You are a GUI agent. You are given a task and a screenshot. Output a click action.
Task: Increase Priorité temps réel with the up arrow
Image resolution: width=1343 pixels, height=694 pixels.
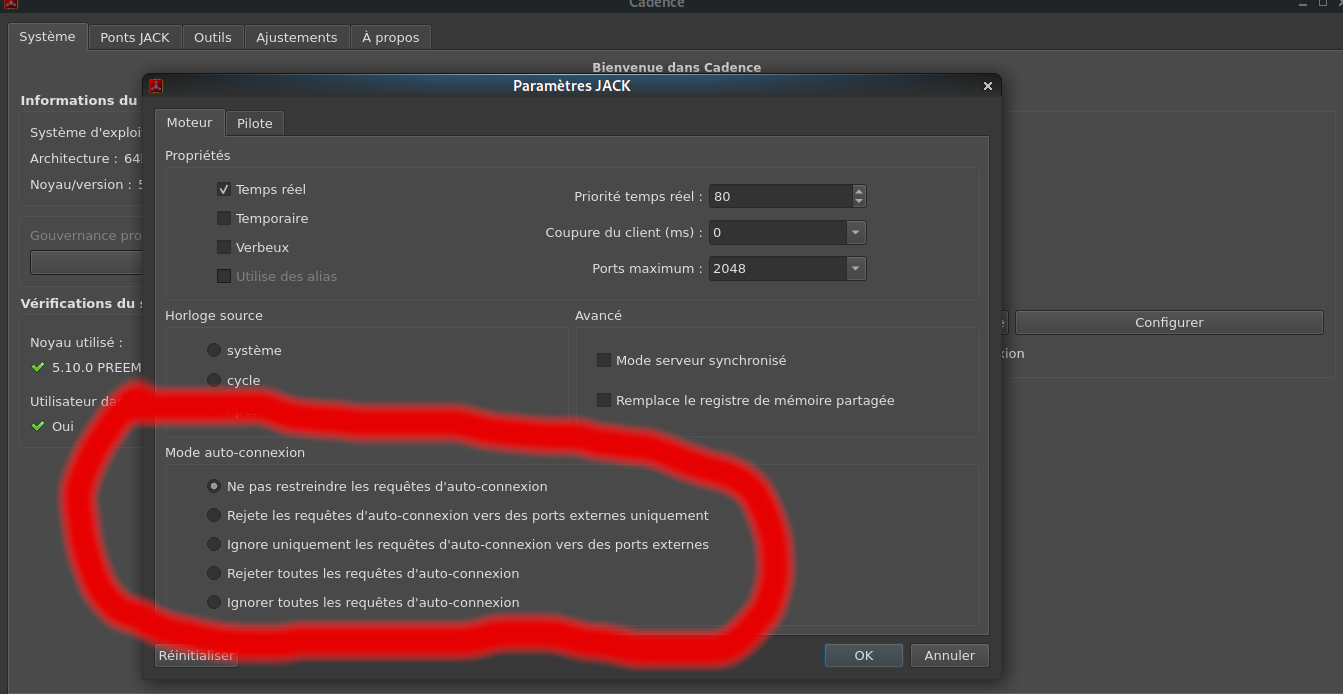point(859,191)
